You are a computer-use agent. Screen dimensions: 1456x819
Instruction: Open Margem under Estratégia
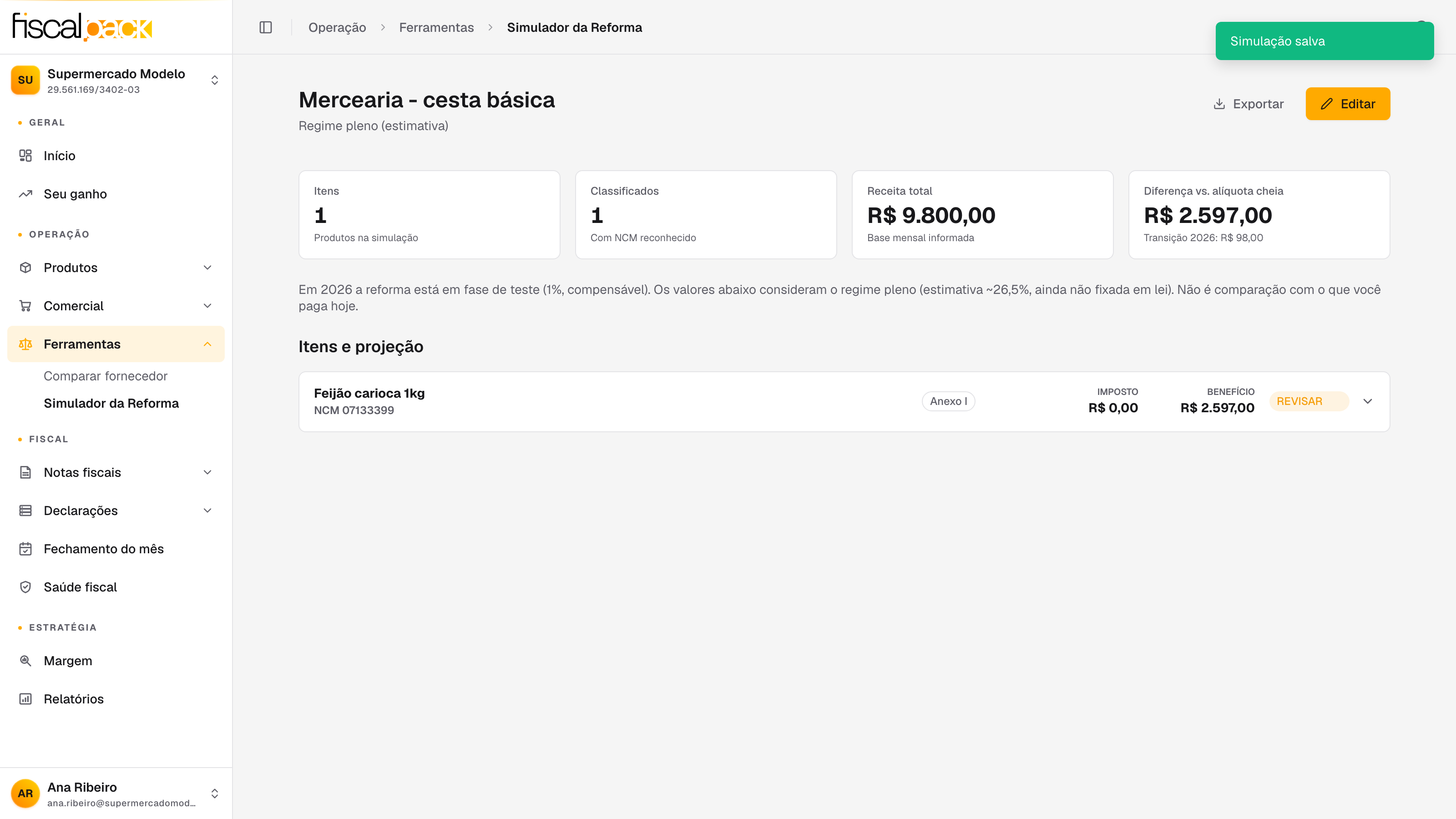(116, 661)
